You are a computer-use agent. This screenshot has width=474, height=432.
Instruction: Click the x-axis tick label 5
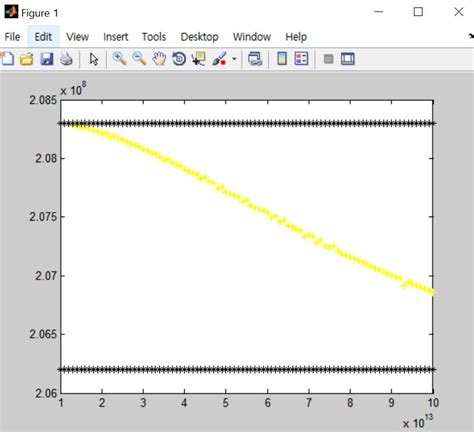point(226,403)
